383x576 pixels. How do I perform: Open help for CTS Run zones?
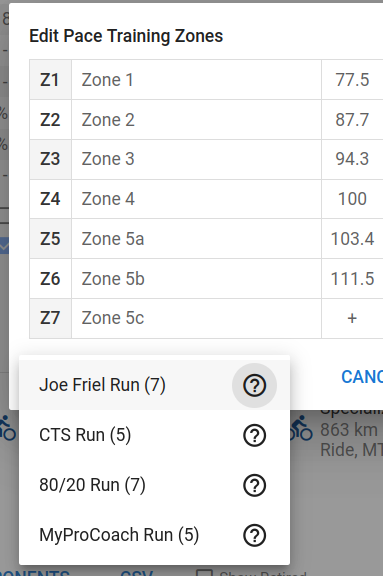[254, 435]
